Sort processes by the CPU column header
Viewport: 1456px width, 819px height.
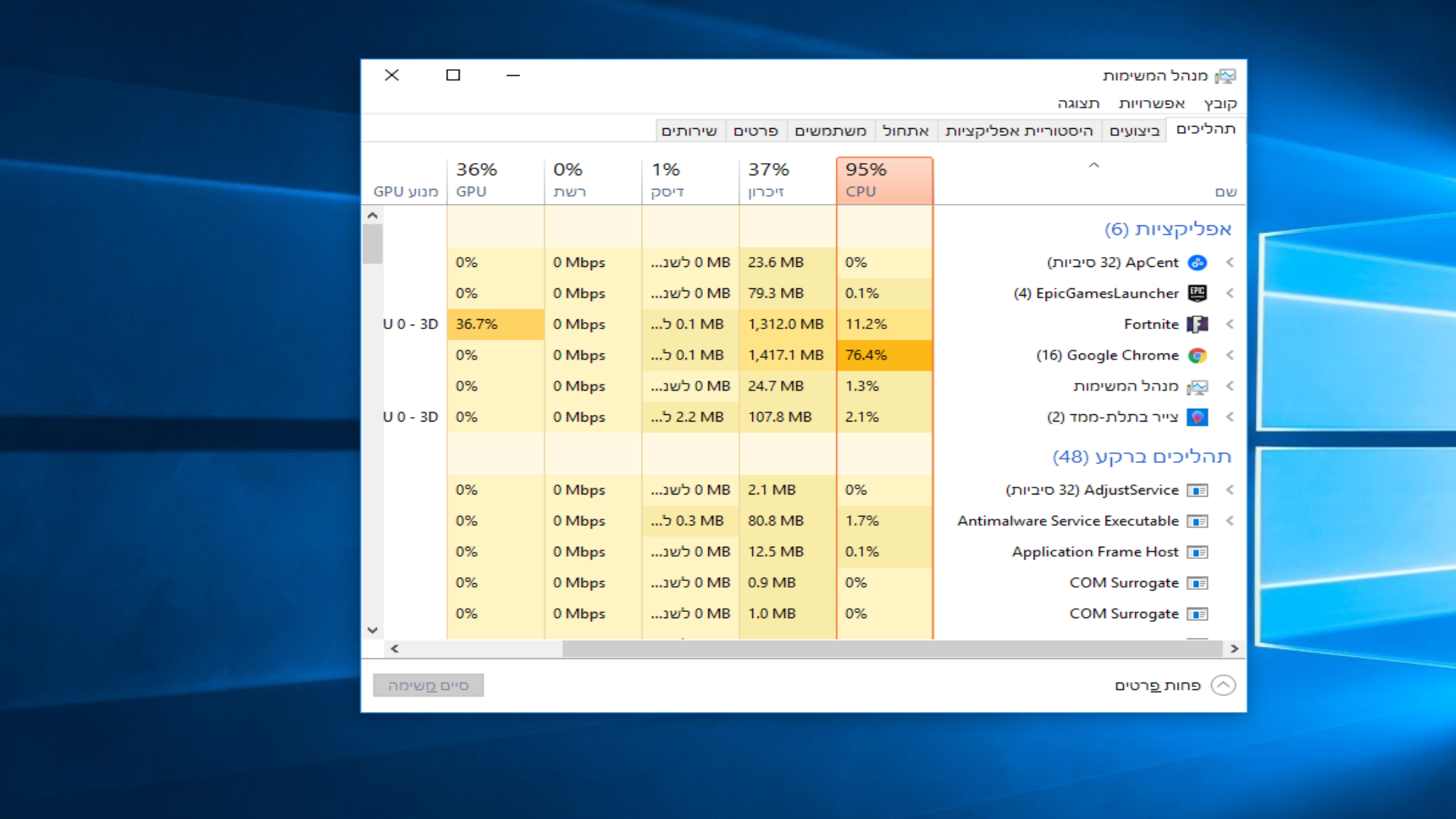(884, 180)
